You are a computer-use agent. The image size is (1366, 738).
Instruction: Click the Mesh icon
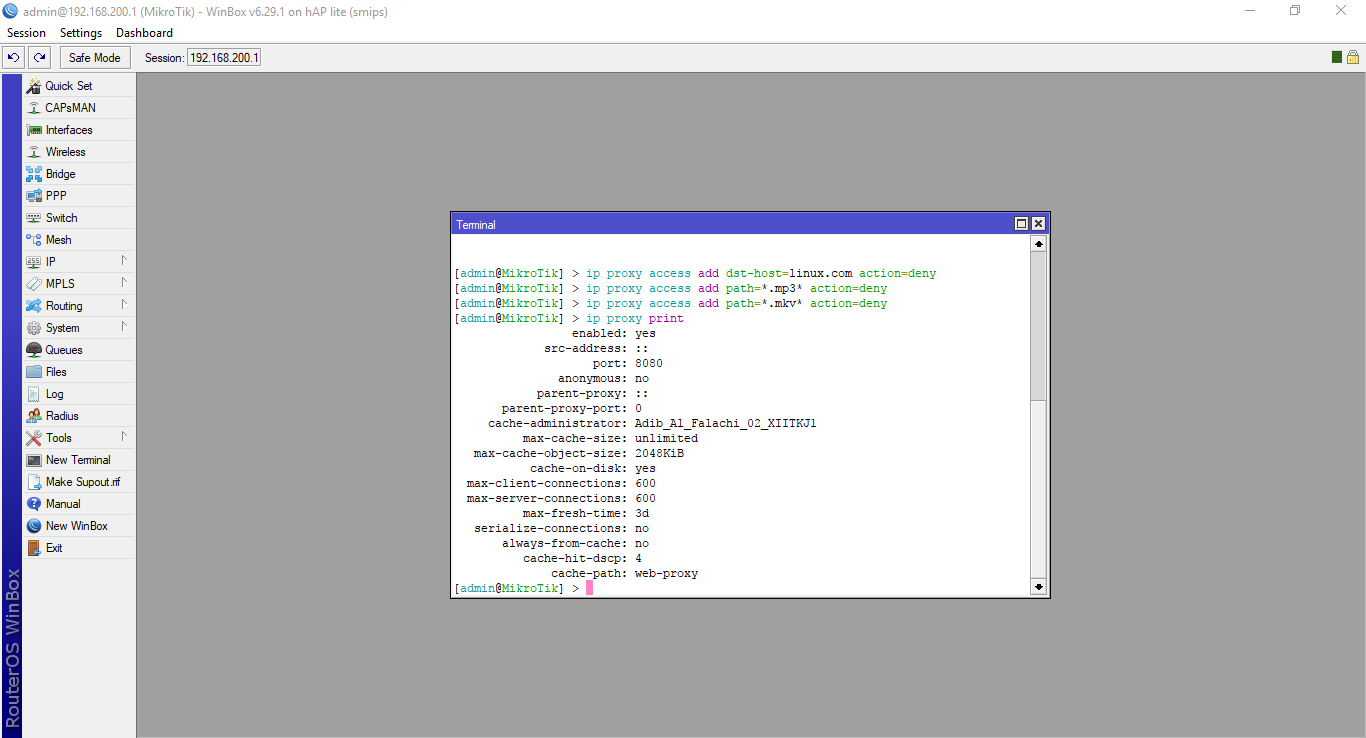(34, 240)
